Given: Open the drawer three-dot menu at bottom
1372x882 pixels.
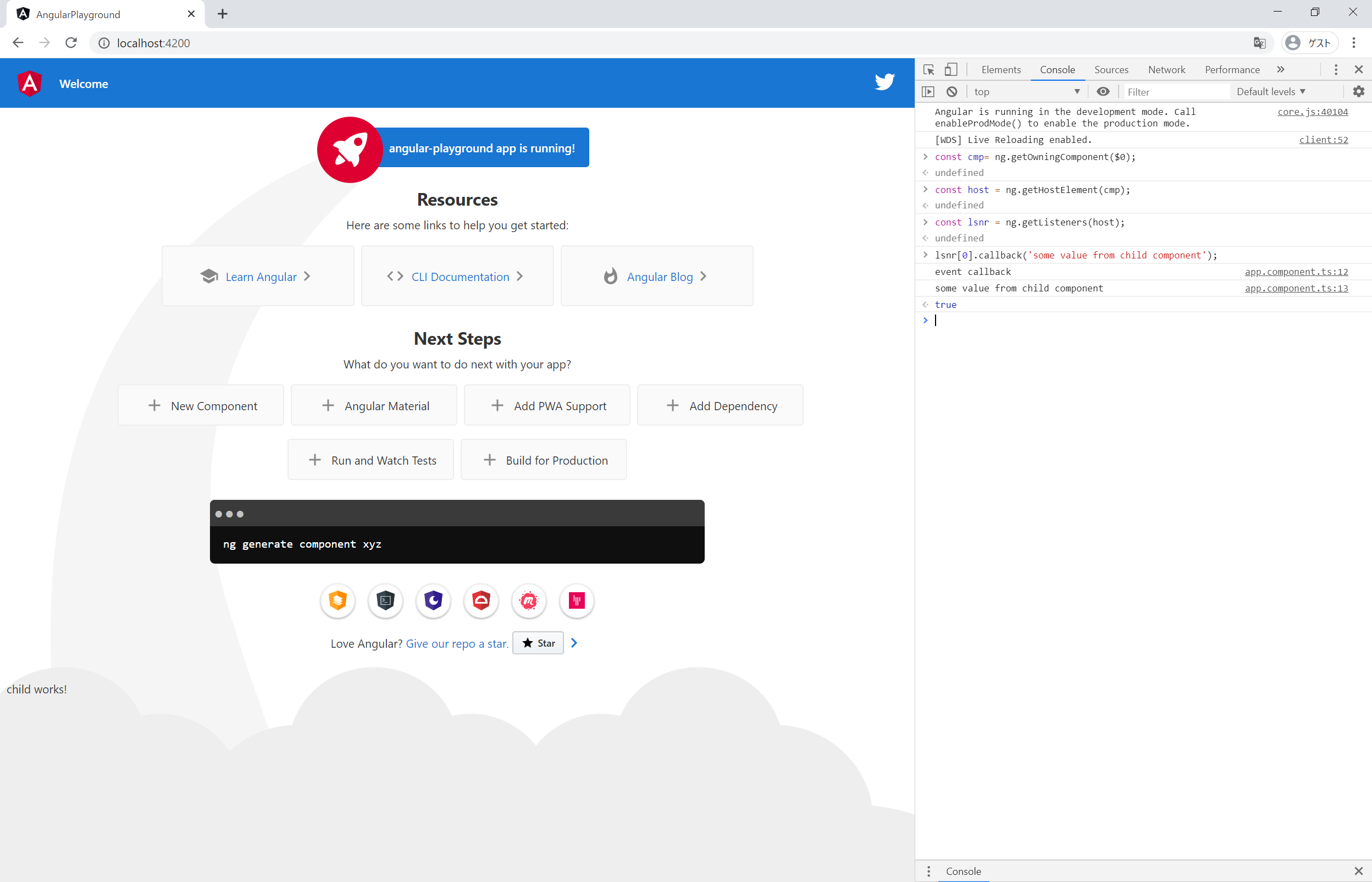Looking at the screenshot, I should coord(928,871).
